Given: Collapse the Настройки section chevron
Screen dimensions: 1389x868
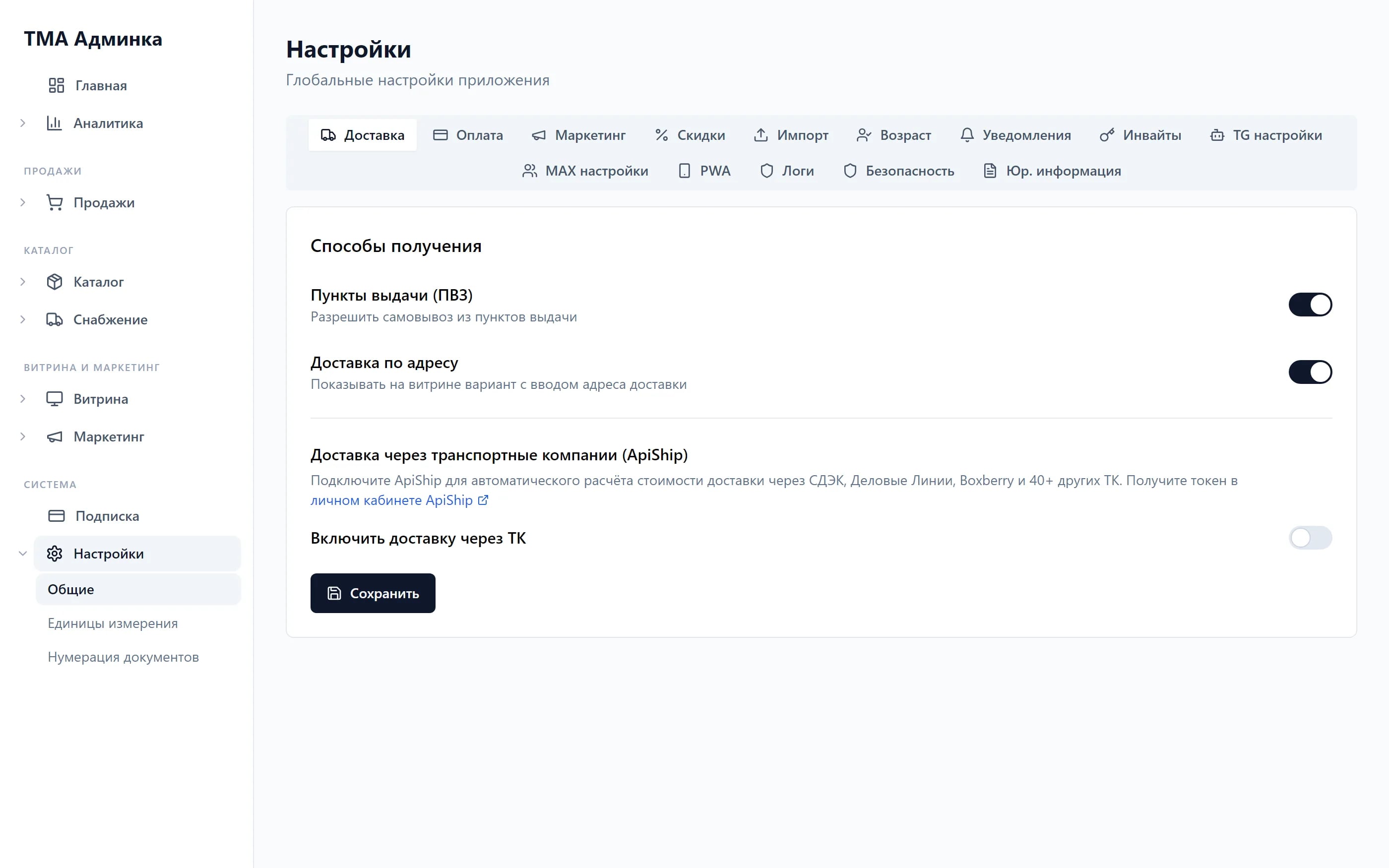Looking at the screenshot, I should point(23,554).
